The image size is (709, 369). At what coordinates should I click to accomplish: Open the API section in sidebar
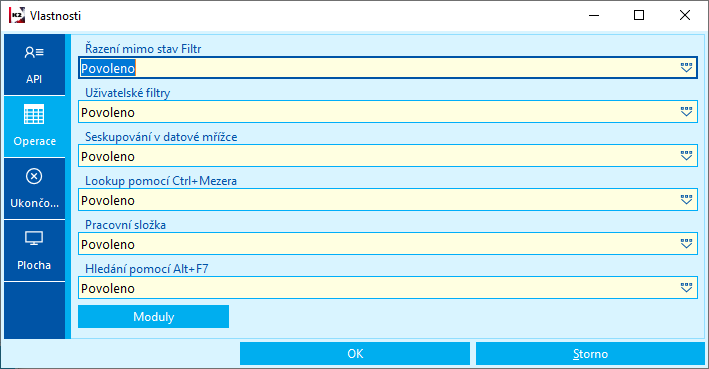[34, 65]
